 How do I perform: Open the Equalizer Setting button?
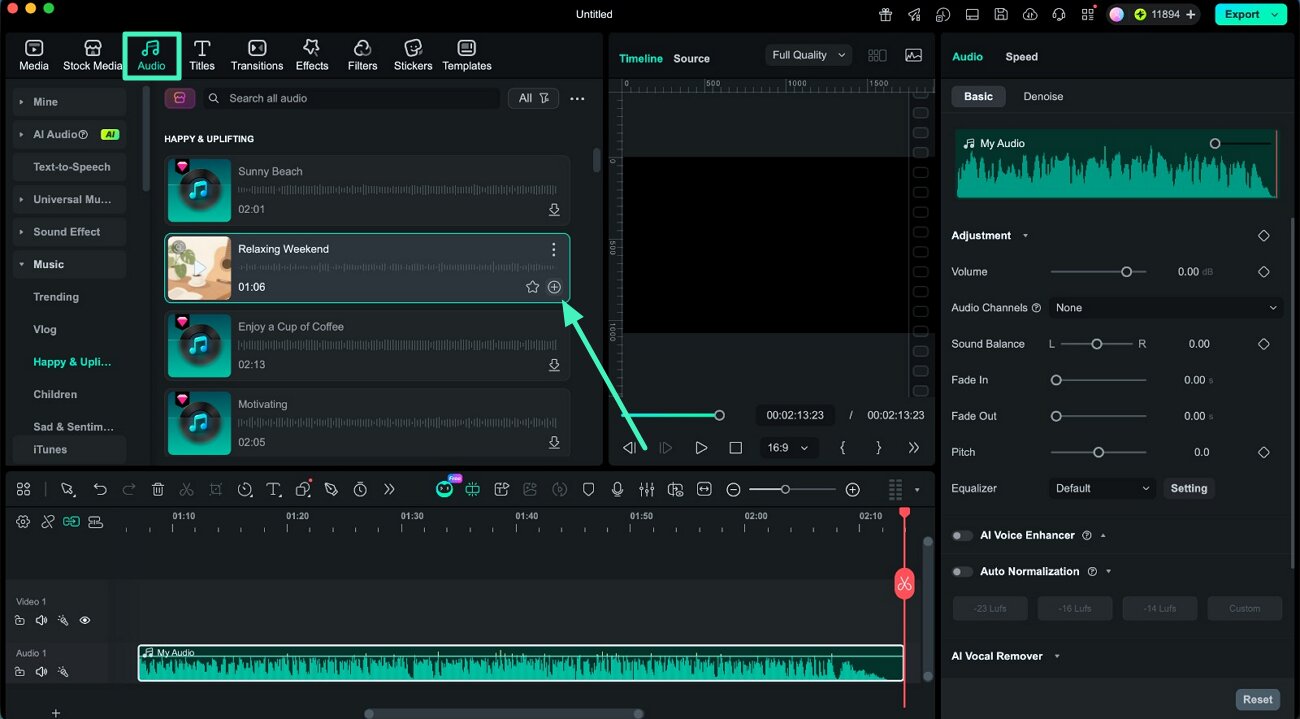tap(1189, 488)
